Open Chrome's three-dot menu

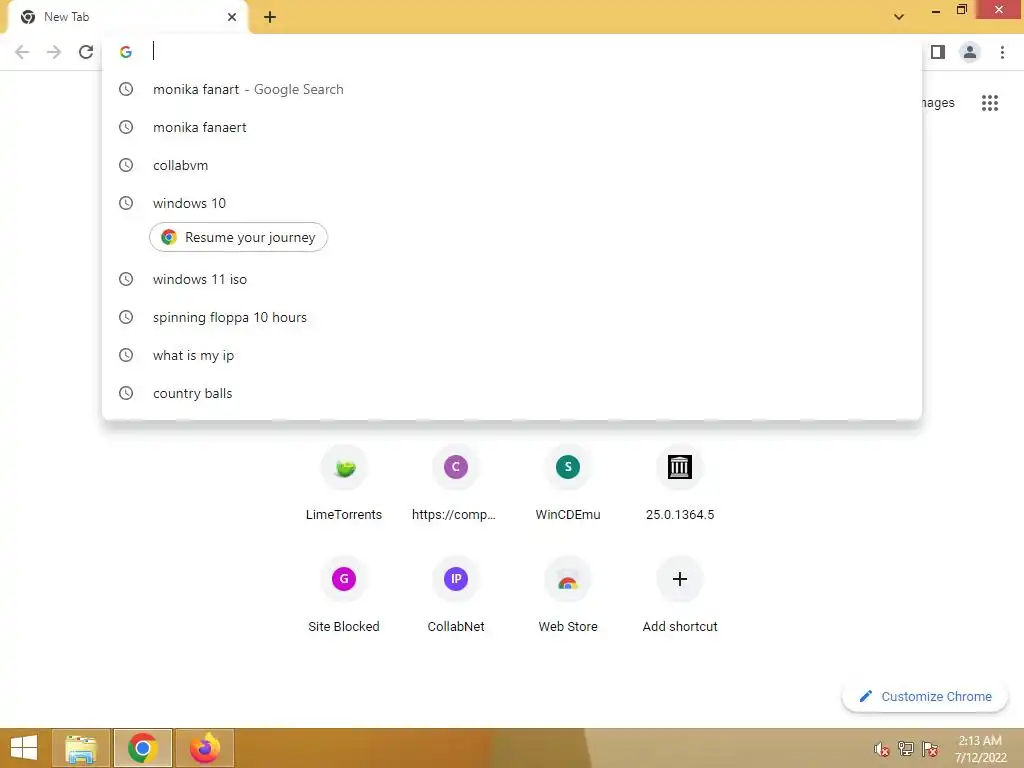(1002, 52)
